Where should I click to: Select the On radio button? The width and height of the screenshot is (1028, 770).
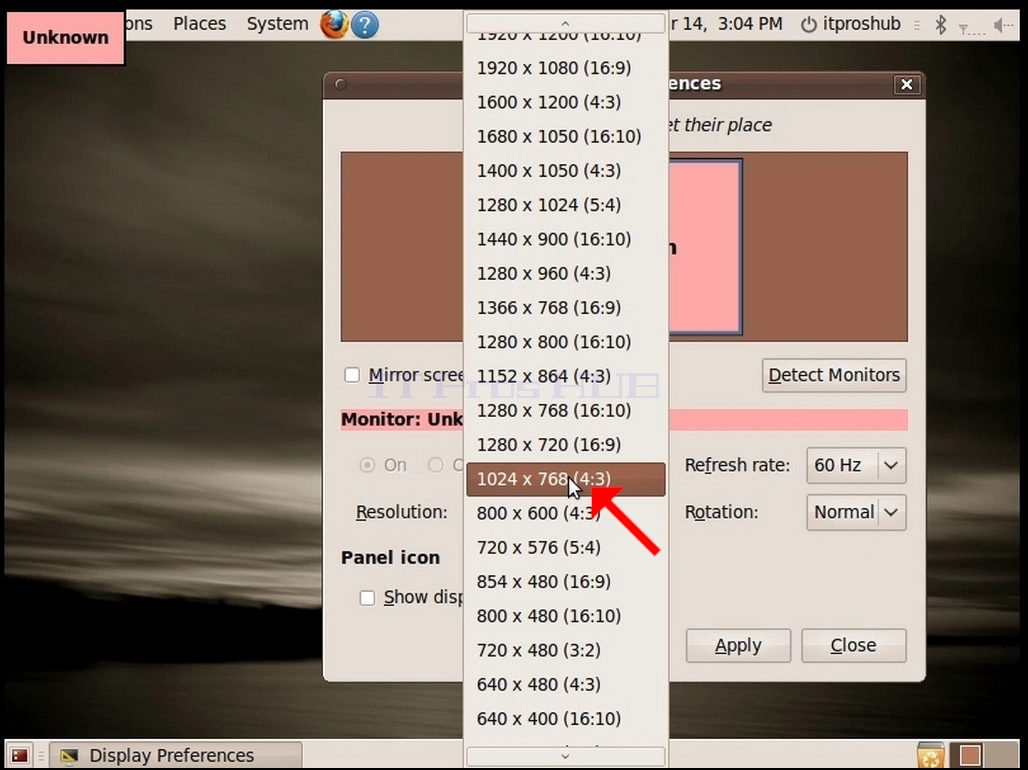(x=367, y=465)
